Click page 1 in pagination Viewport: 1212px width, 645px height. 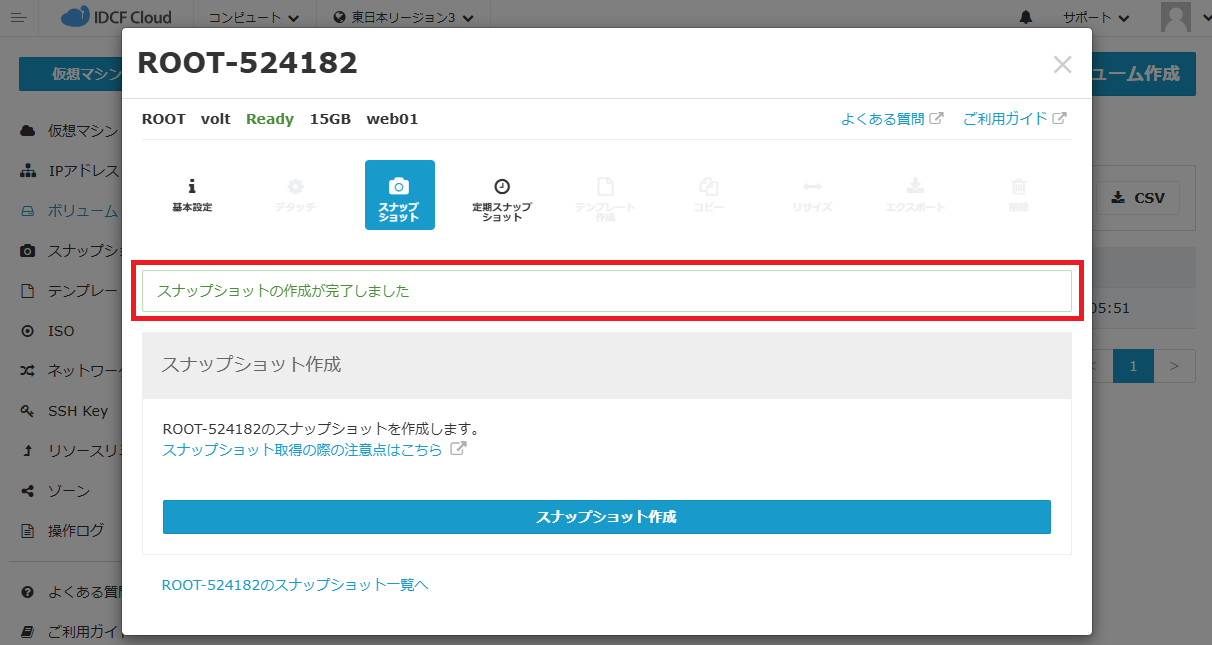coord(1133,366)
